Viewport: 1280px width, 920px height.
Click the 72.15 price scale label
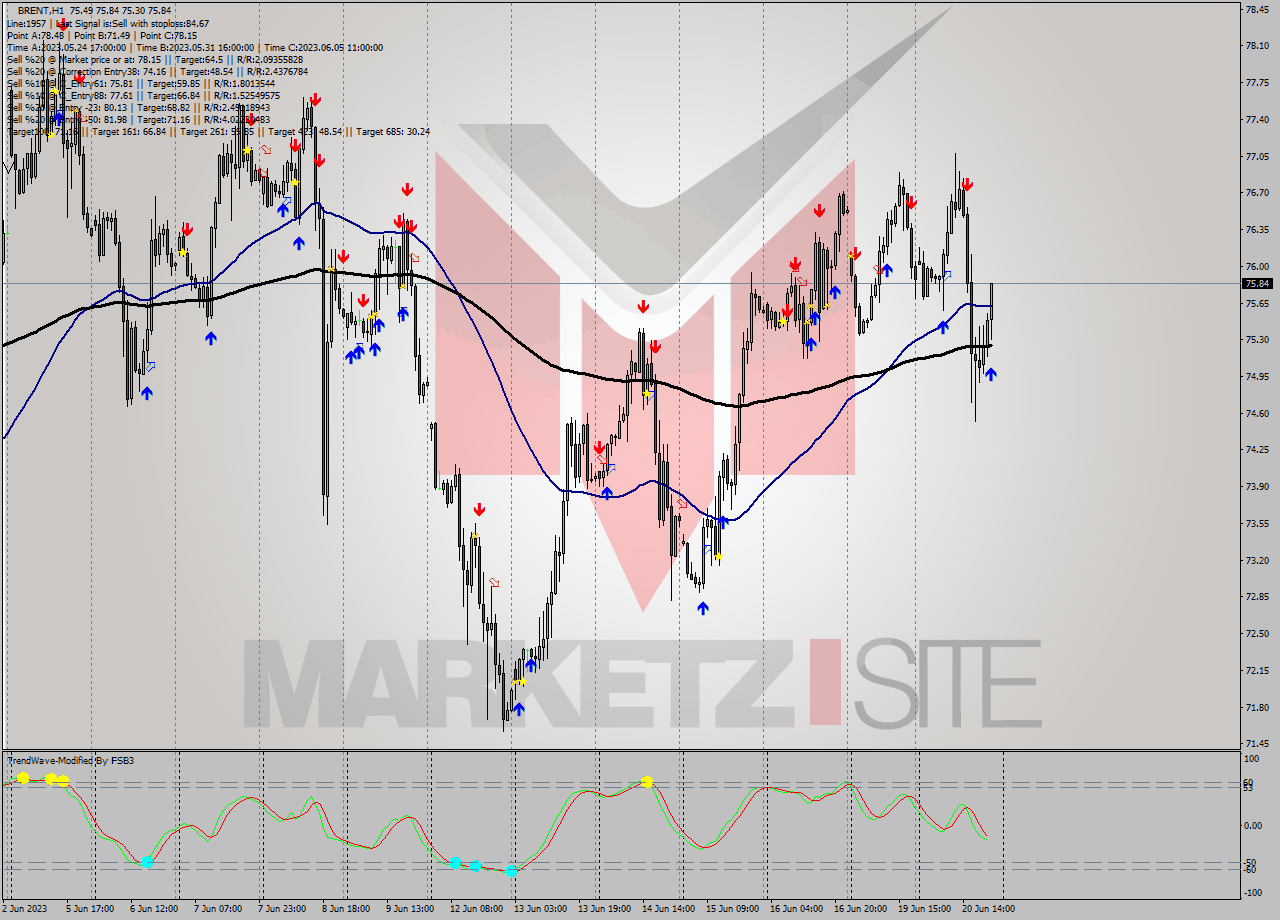[x=1257, y=670]
